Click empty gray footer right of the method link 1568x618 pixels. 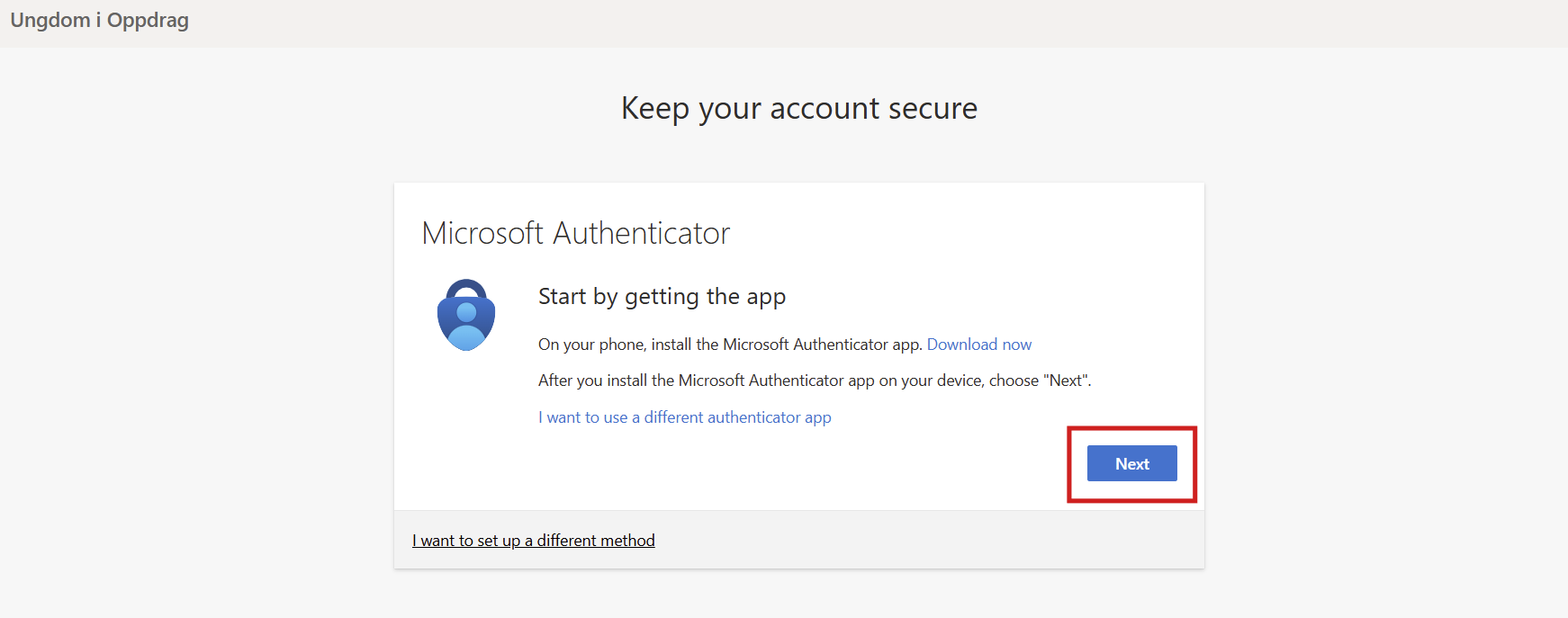(x=927, y=541)
